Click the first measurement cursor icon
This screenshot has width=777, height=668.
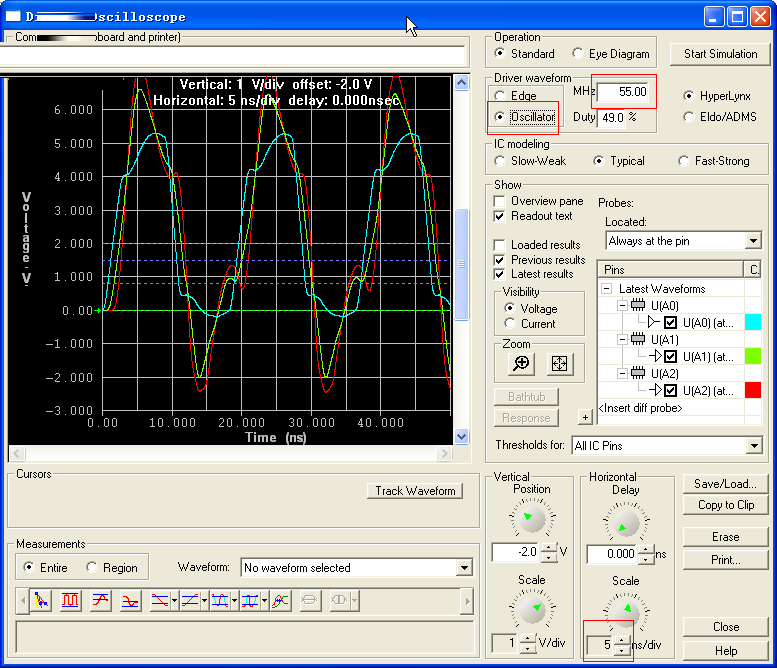[x=41, y=601]
